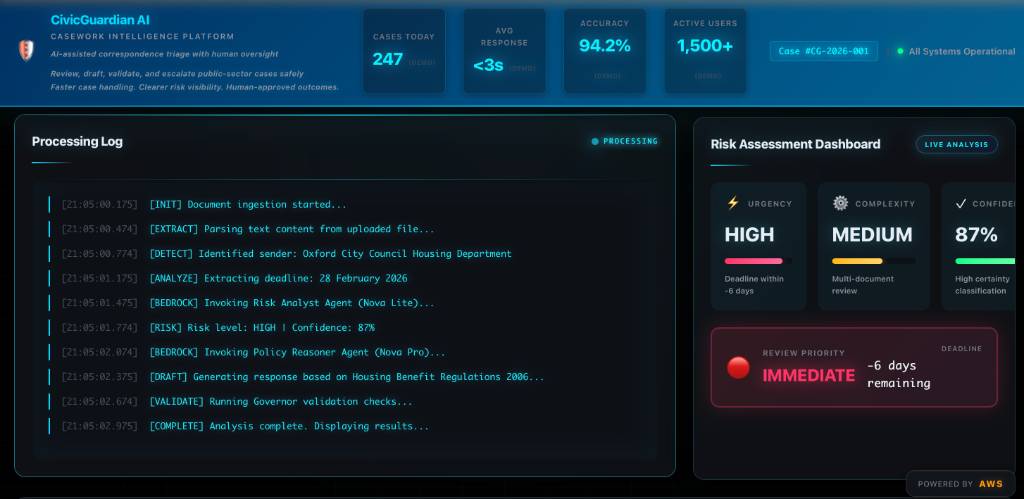The width and height of the screenshot is (1024, 499).
Task: Click the Processing status dot
Action: (x=594, y=141)
